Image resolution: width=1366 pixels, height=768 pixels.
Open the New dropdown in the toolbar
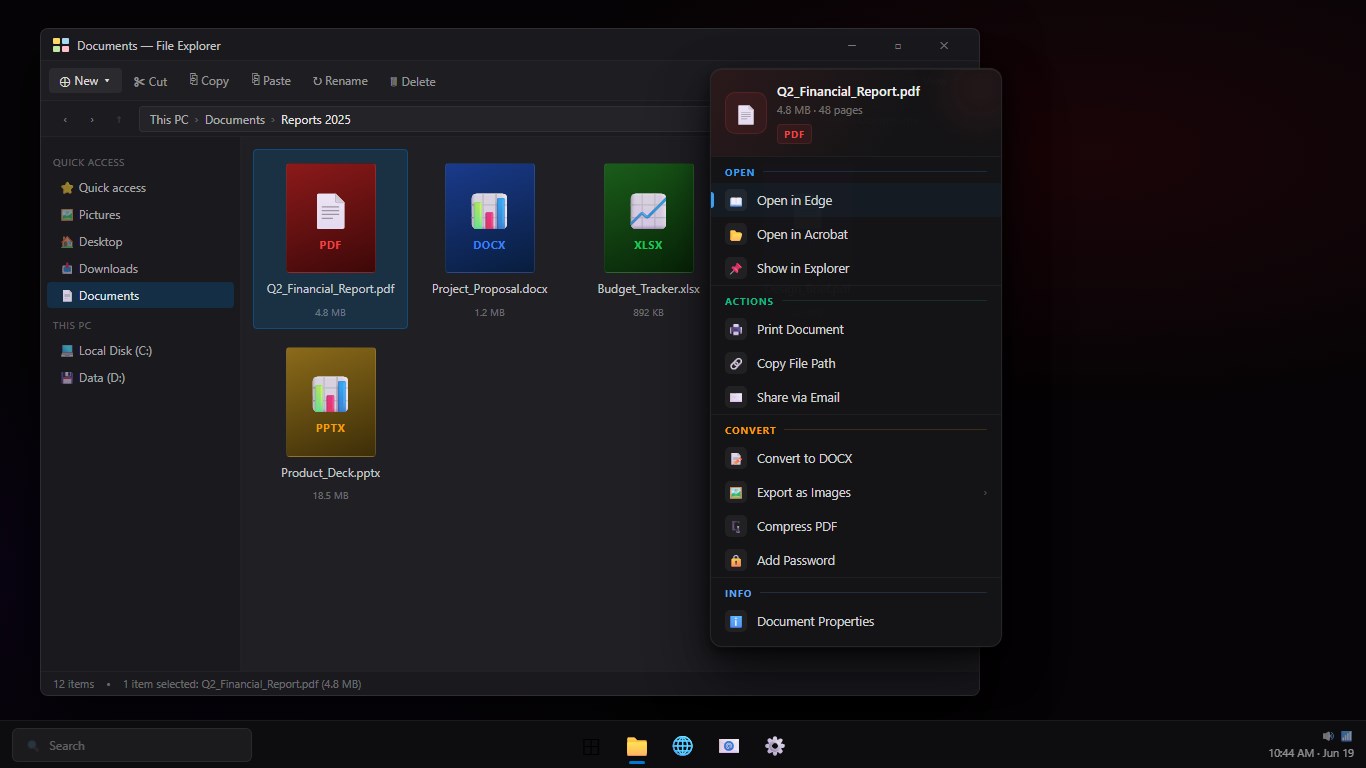[85, 81]
